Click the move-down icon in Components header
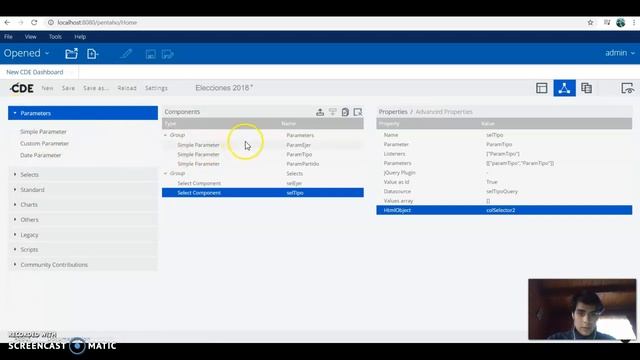This screenshot has height=360, width=640. pyautogui.click(x=333, y=112)
